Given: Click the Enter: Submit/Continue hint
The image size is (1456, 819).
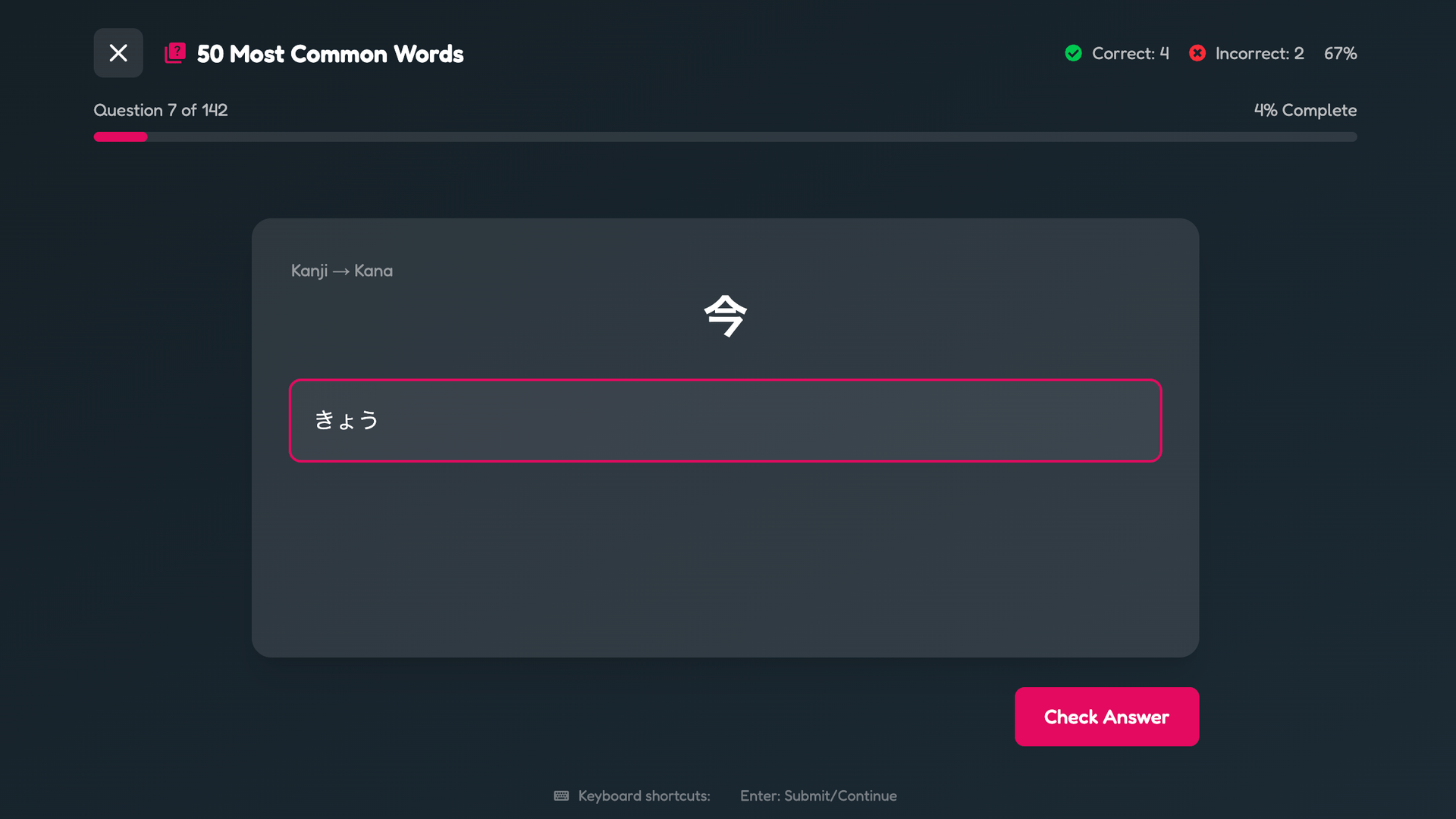Looking at the screenshot, I should 818,795.
